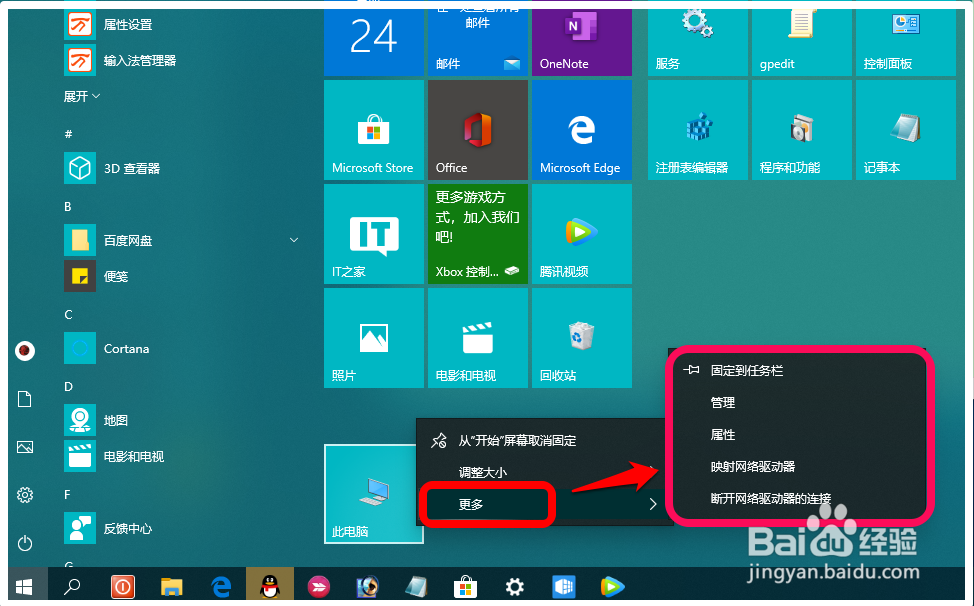Open the OneNote tile

pos(581,42)
